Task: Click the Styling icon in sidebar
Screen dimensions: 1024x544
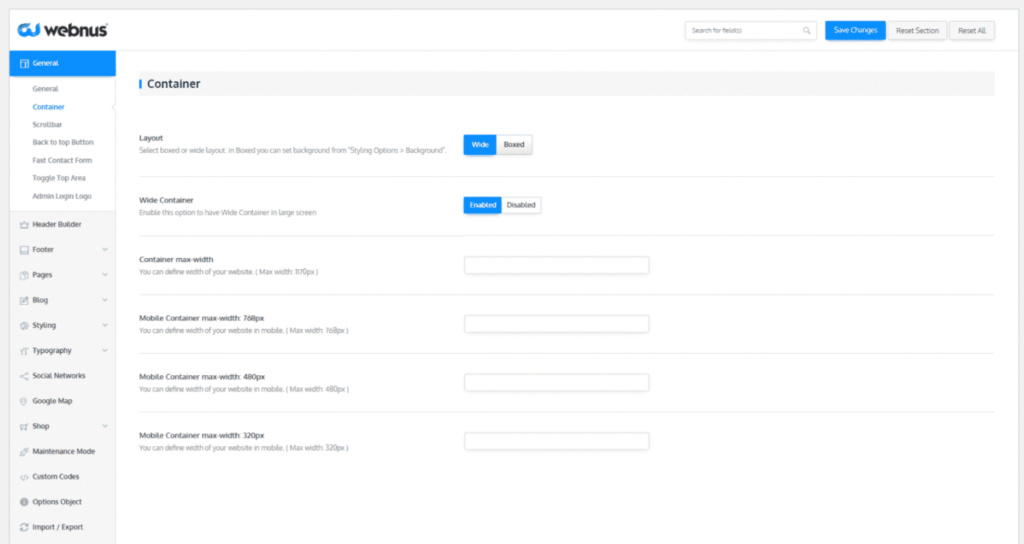Action: click(x=24, y=326)
